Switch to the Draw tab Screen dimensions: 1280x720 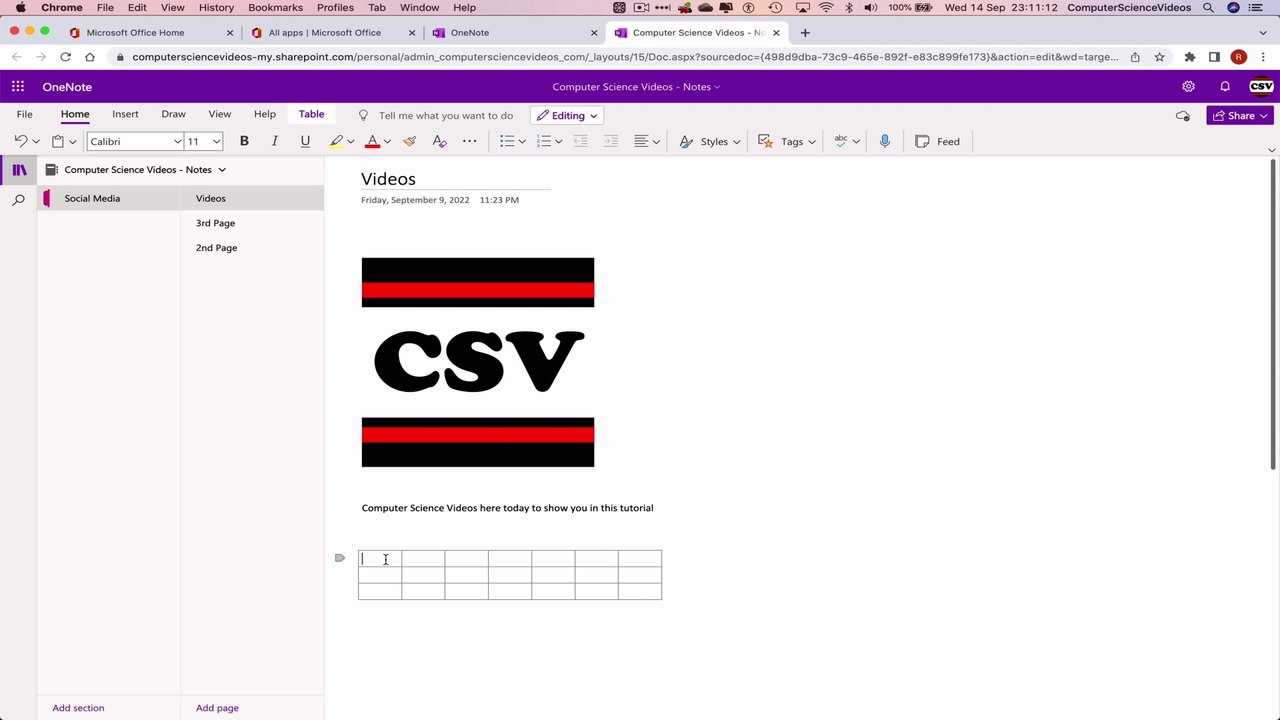coord(173,114)
